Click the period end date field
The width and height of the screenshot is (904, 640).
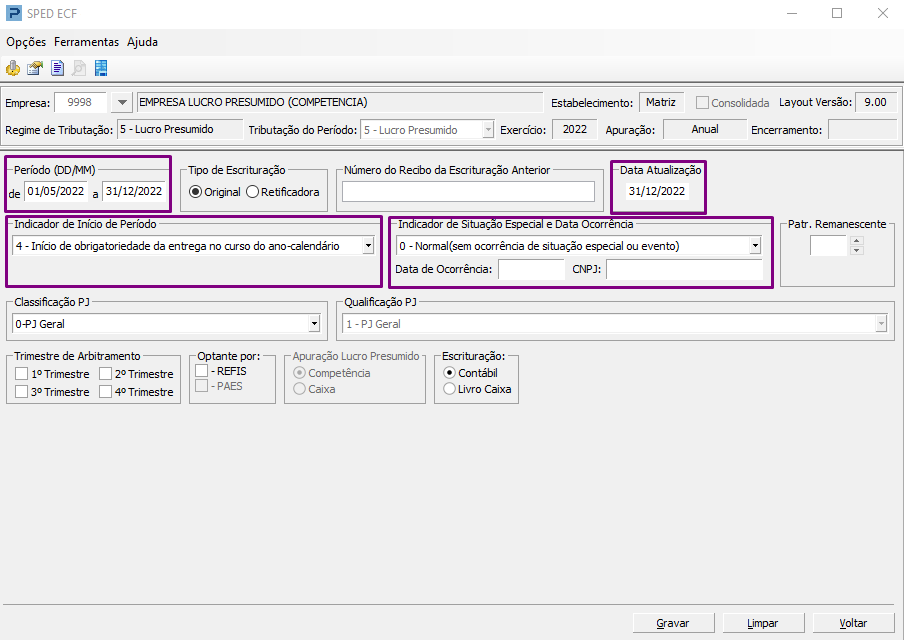pos(134,191)
